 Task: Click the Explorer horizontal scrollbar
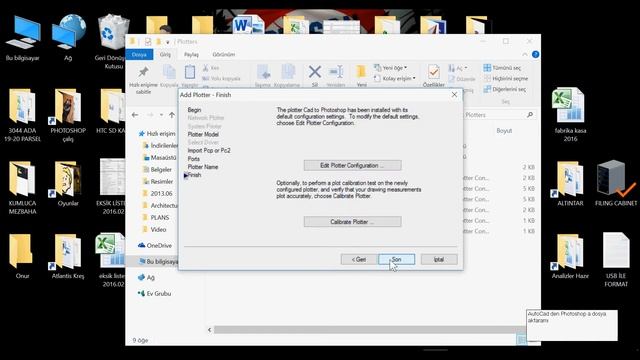pyautogui.click(x=369, y=329)
